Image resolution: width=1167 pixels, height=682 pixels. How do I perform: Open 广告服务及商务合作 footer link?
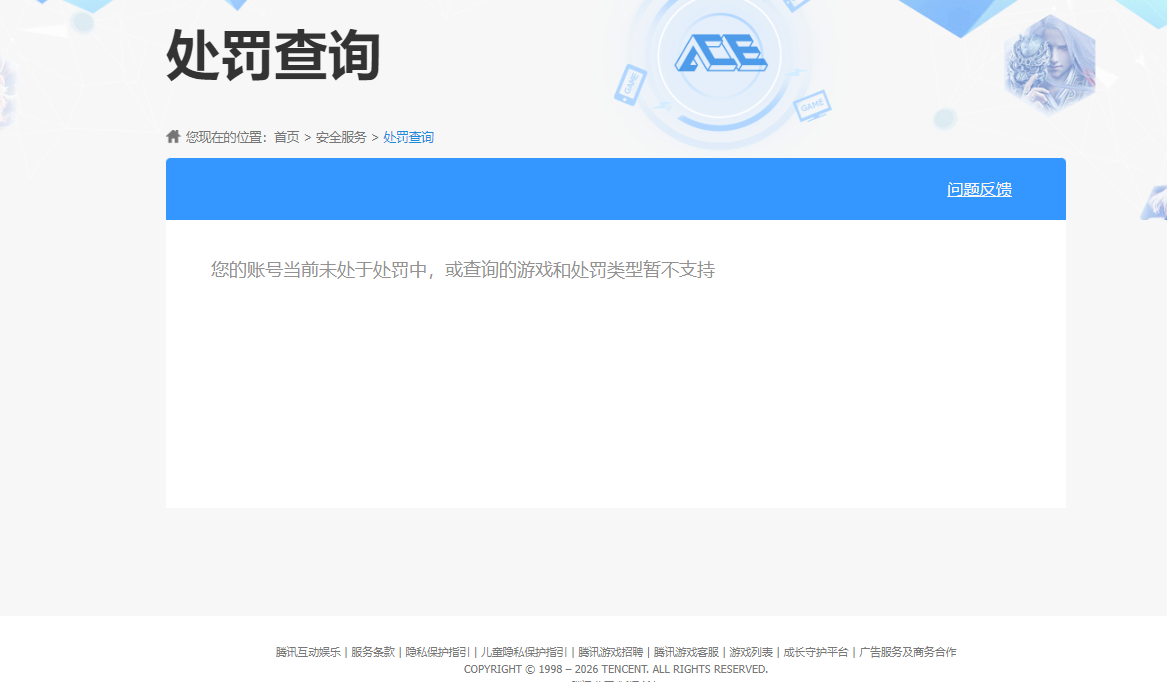click(x=908, y=652)
